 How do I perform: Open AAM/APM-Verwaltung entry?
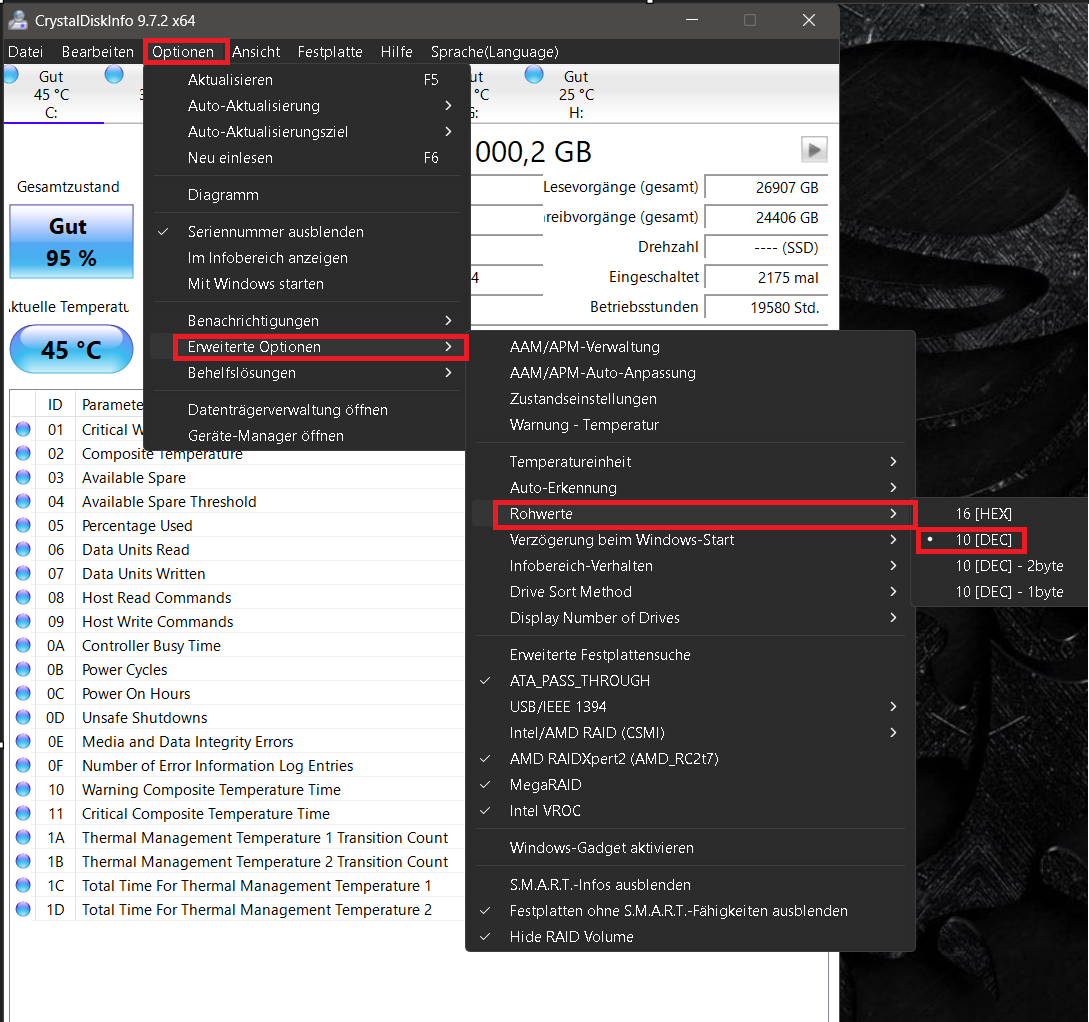point(690,346)
